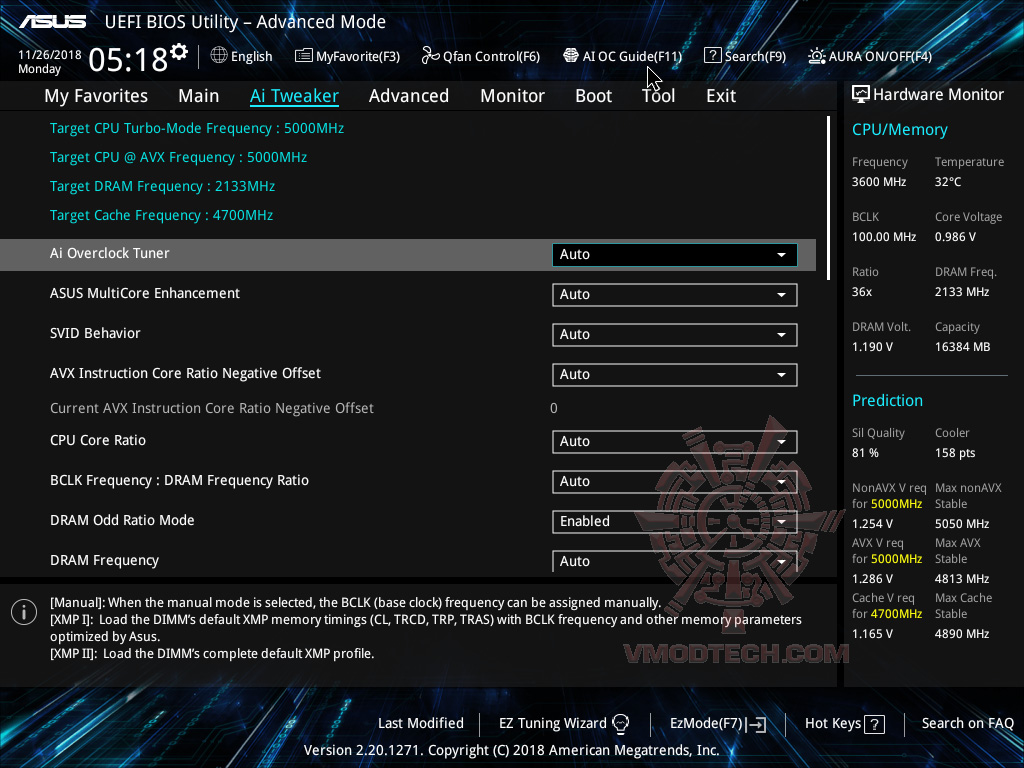Switch to EzMode(F7)

[x=718, y=724]
